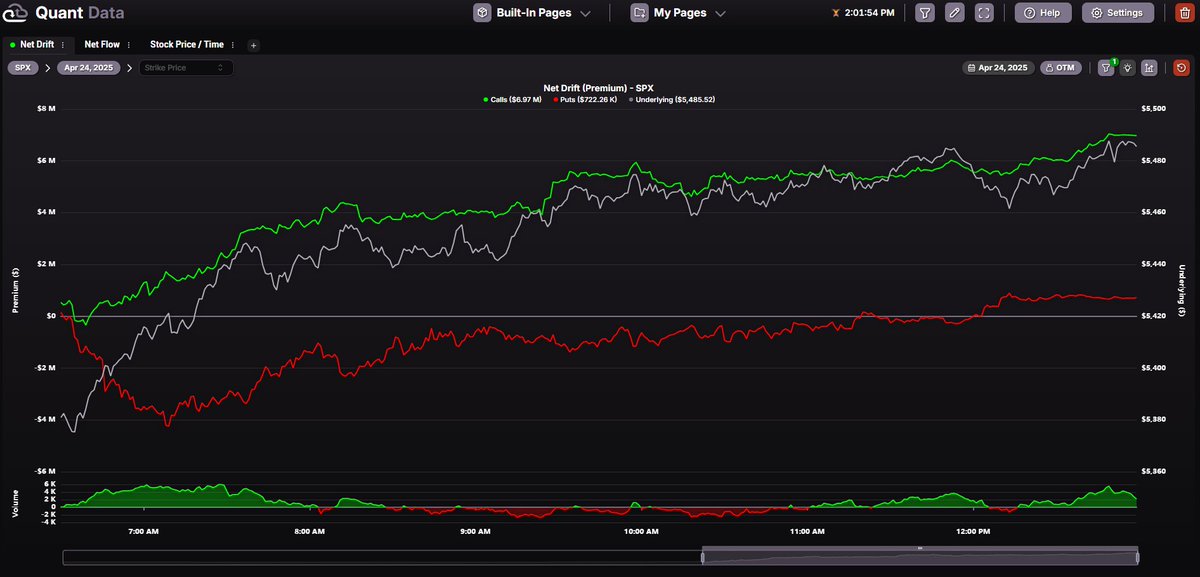Open the Settings button

click(x=1118, y=13)
